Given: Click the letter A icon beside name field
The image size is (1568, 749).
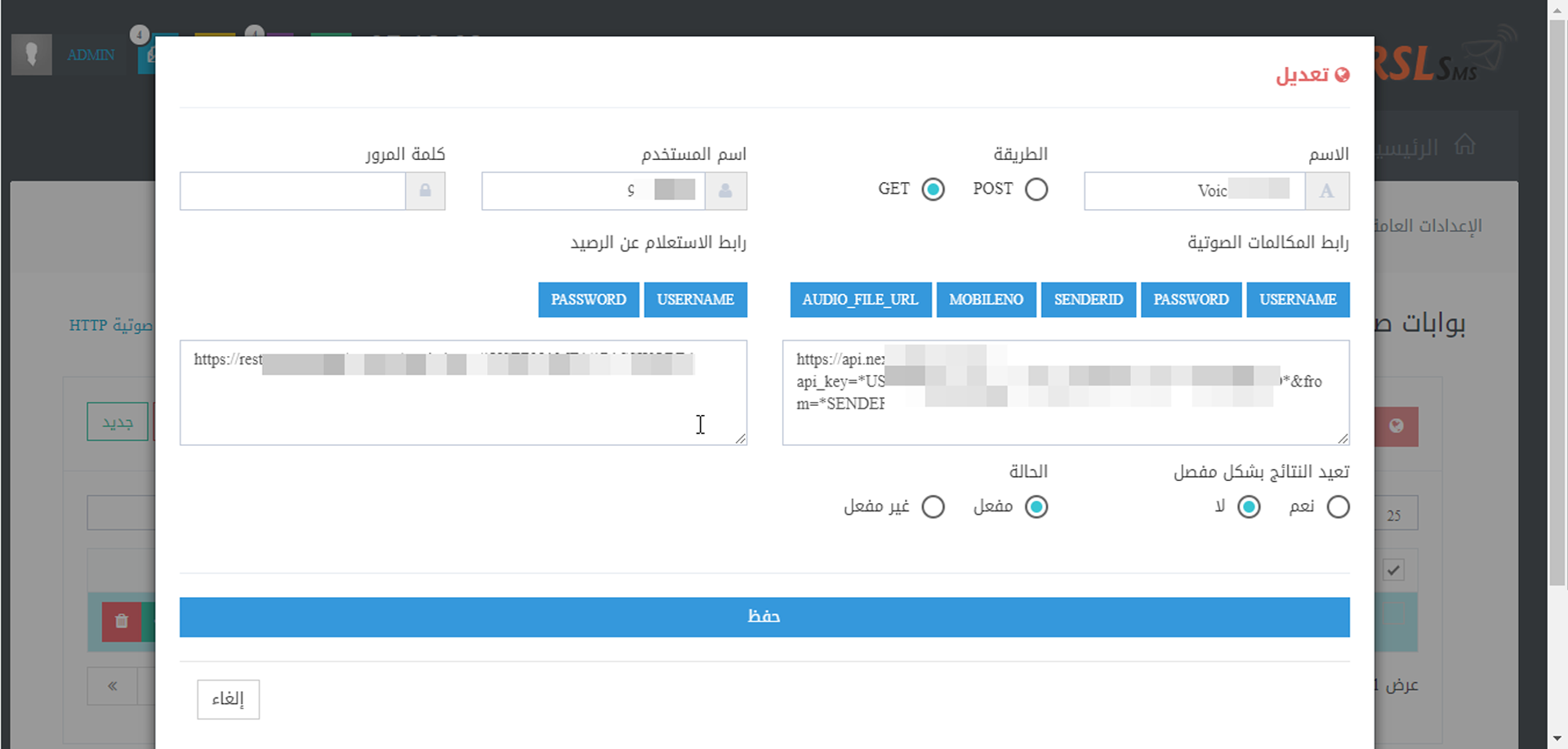Looking at the screenshot, I should tap(1326, 191).
